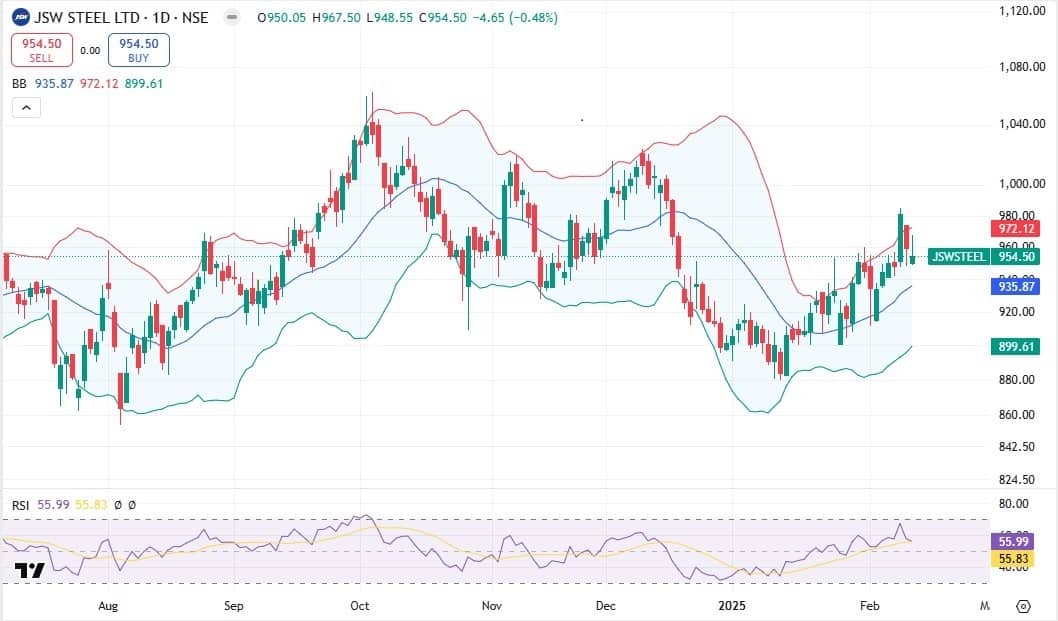Collapse the indicator legend with the chevron arrow
The width and height of the screenshot is (1058, 621).
(x=26, y=108)
